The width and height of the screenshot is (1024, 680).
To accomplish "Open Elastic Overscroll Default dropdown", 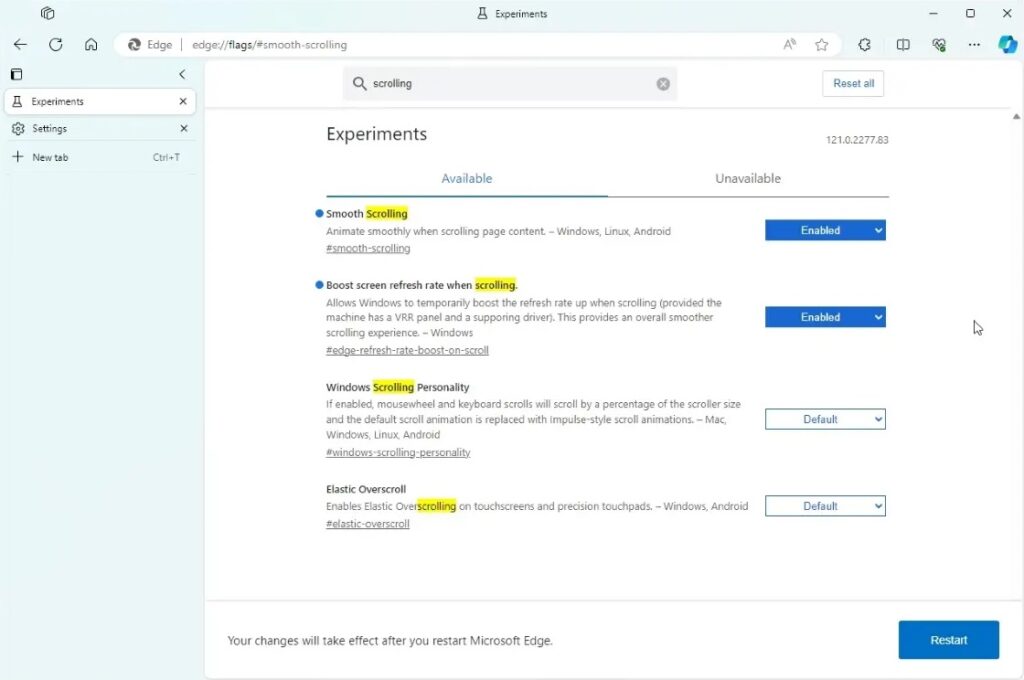I will click(825, 507).
